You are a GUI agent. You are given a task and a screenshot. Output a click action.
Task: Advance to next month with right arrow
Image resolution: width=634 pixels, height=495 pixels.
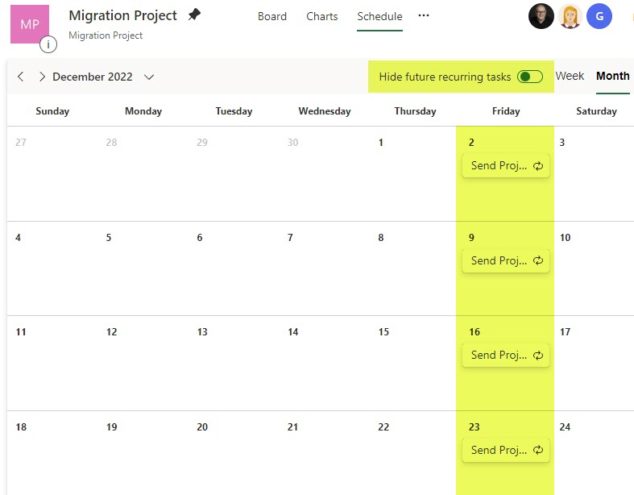(42, 76)
